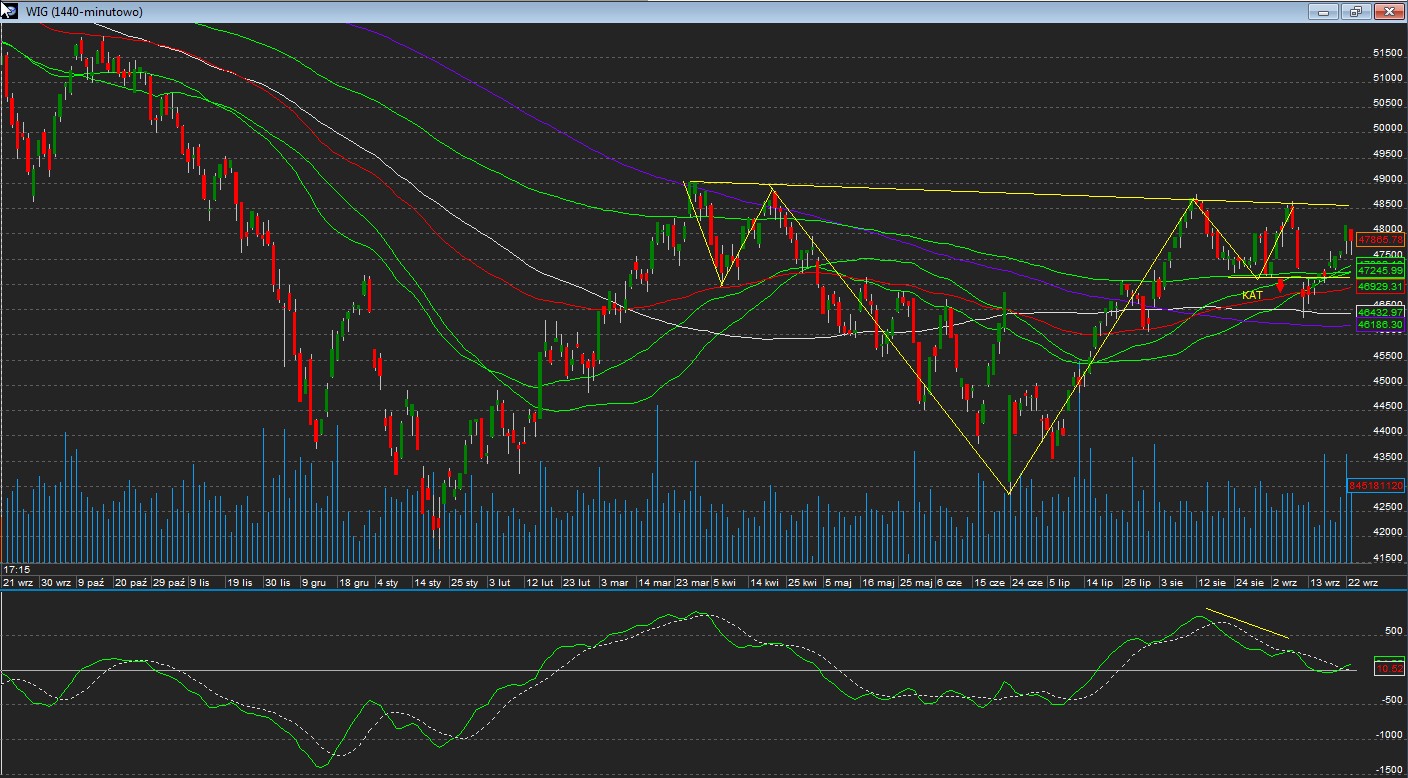Screen dimensions: 1408x778
Task: Click the 10.52 oscillator value label
Action: (1389, 668)
